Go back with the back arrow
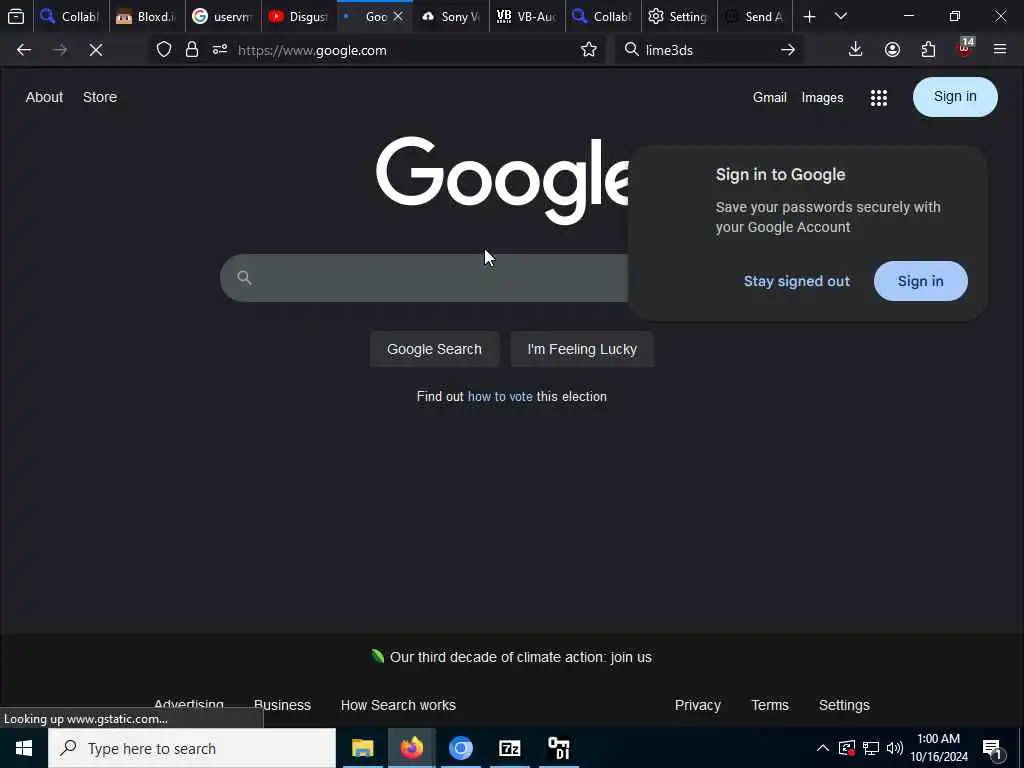Viewport: 1024px width, 768px height. point(24,50)
